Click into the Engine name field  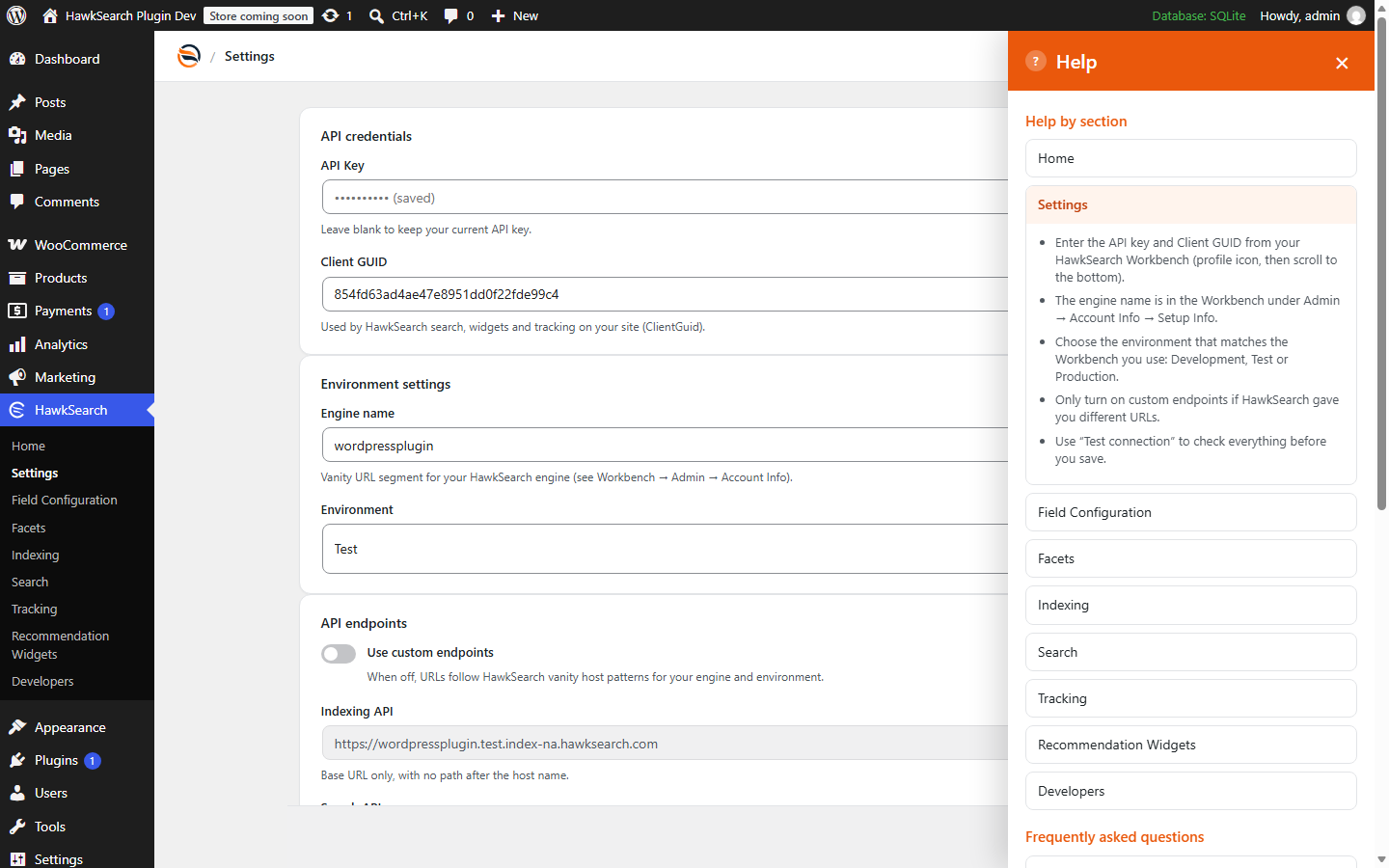pos(665,446)
